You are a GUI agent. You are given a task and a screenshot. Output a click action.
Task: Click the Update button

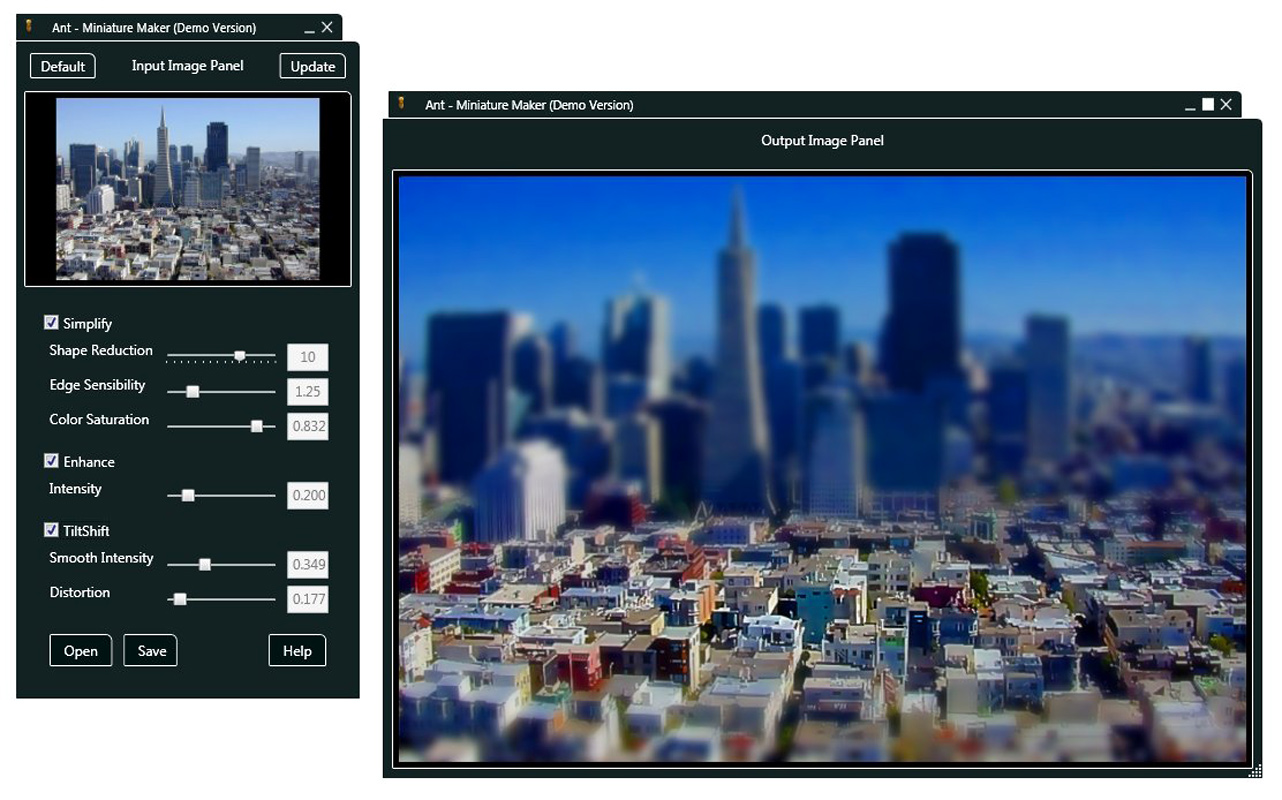[x=312, y=66]
